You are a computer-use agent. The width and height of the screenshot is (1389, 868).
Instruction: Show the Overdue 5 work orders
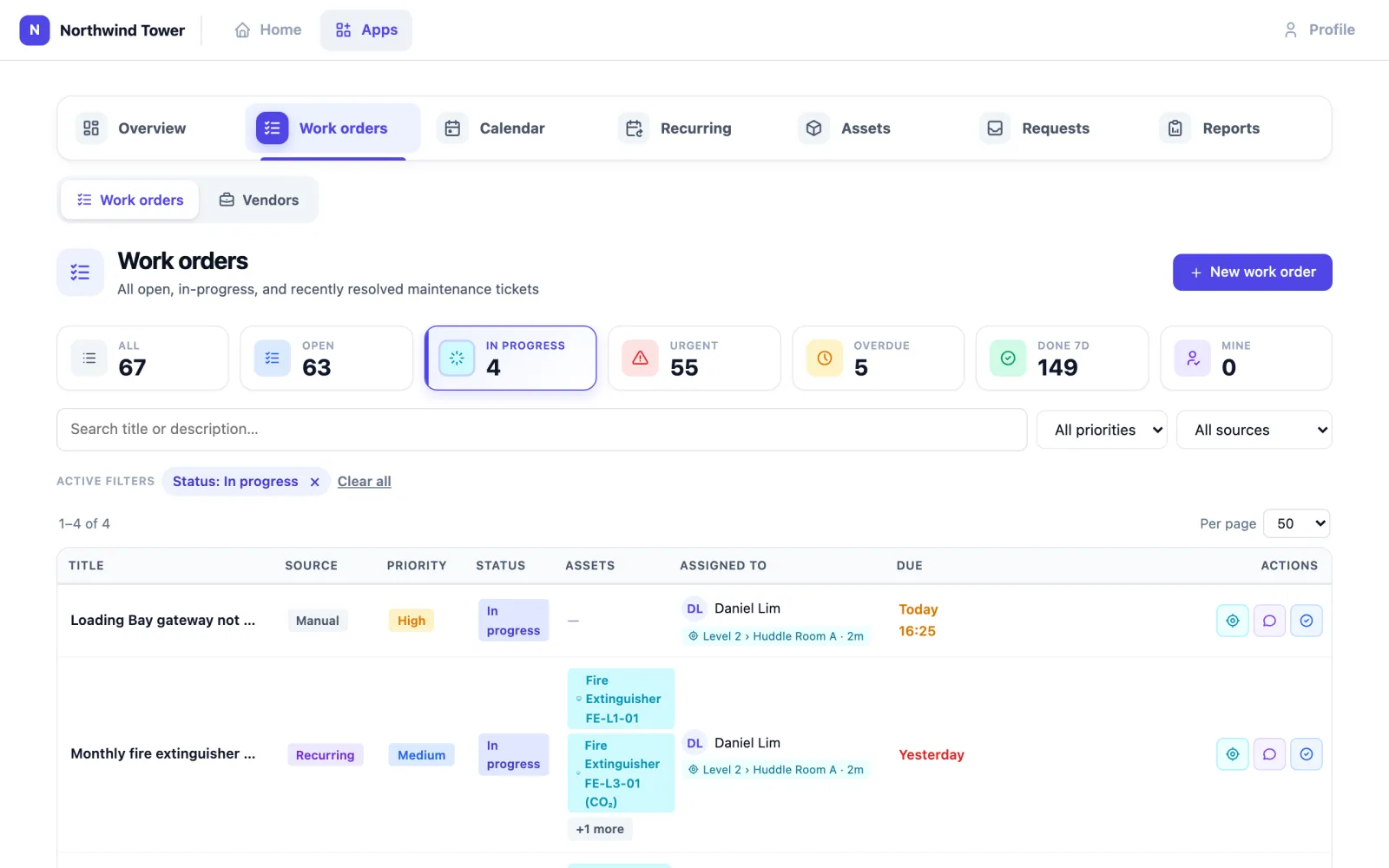[x=879, y=358]
